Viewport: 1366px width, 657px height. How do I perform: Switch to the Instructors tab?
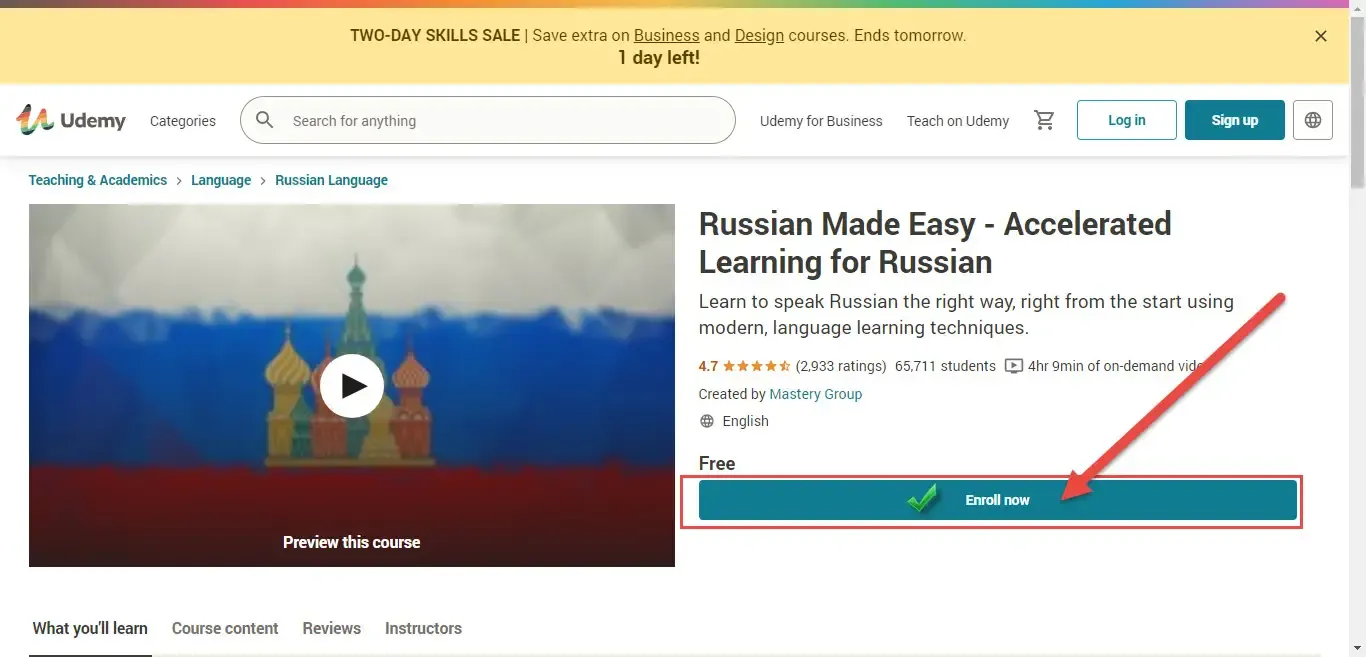pos(423,628)
